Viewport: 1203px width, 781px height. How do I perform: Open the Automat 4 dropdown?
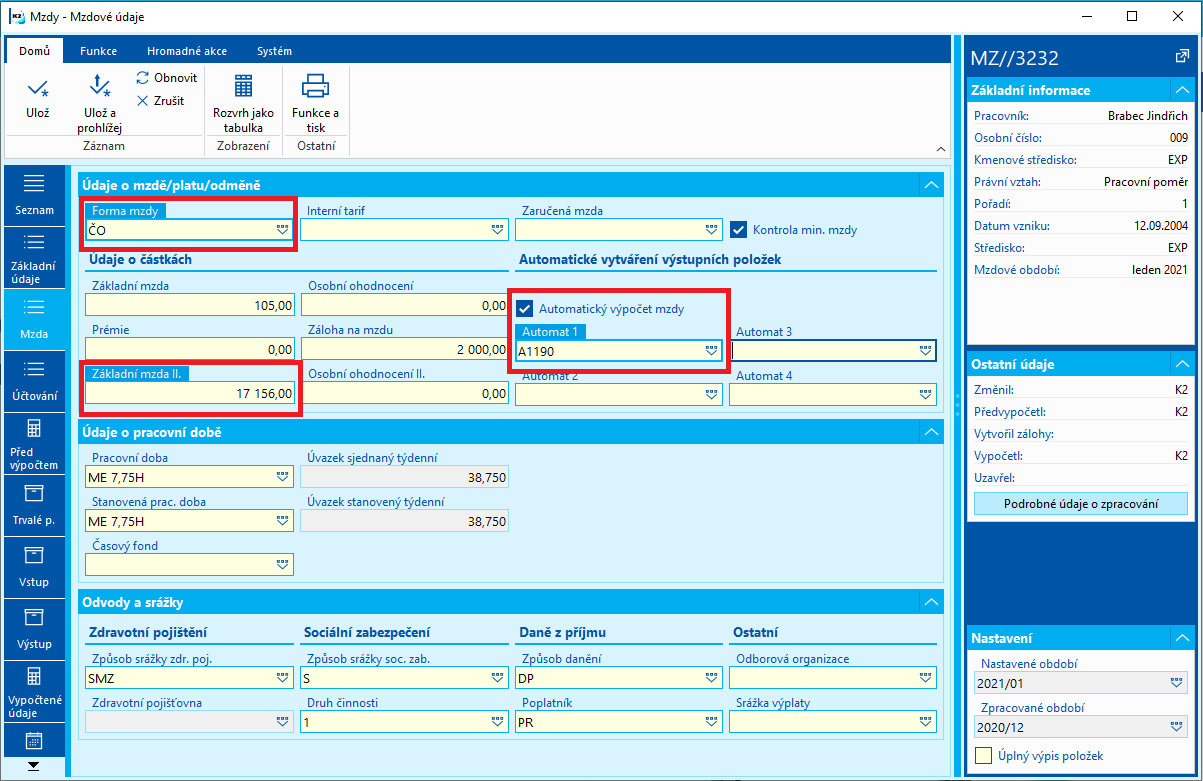click(926, 395)
